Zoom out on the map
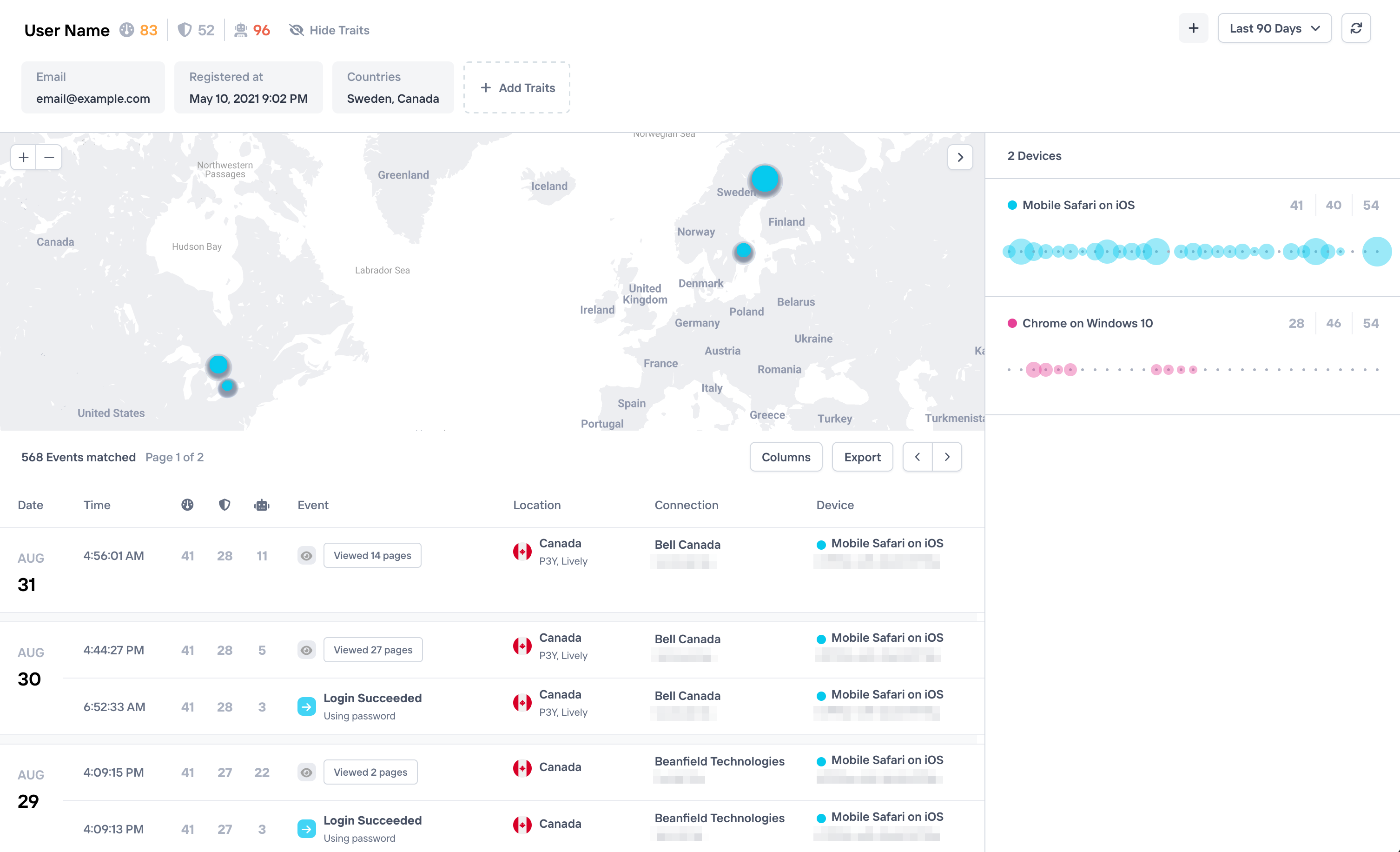This screenshot has height=852, width=1400. tap(49, 158)
